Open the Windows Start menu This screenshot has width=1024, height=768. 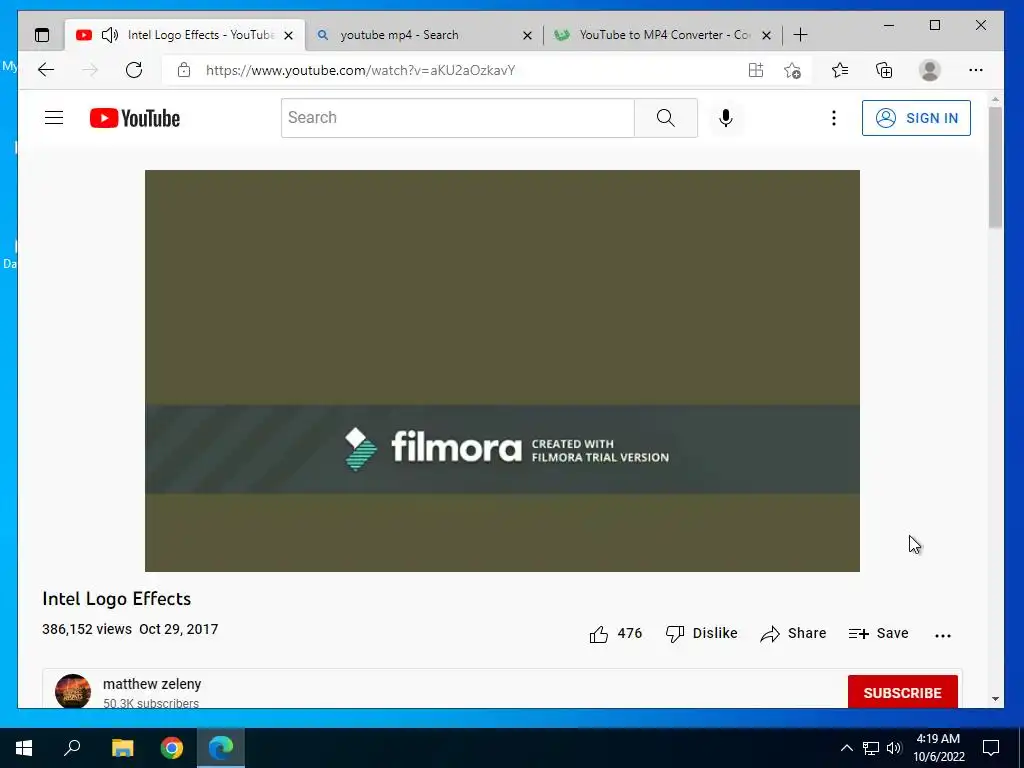pyautogui.click(x=24, y=748)
